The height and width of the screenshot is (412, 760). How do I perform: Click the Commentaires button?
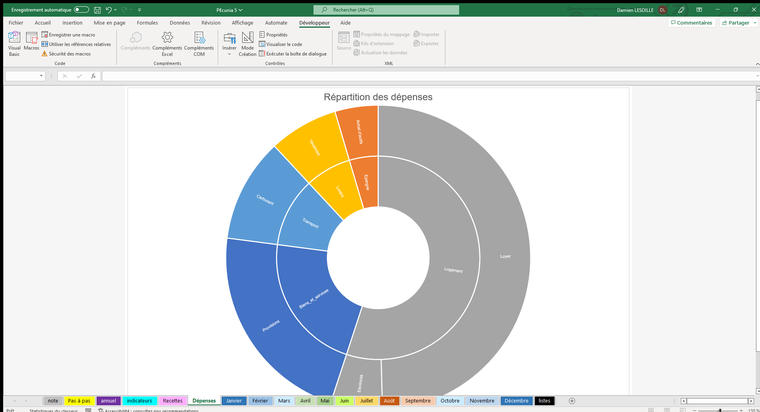coord(691,22)
